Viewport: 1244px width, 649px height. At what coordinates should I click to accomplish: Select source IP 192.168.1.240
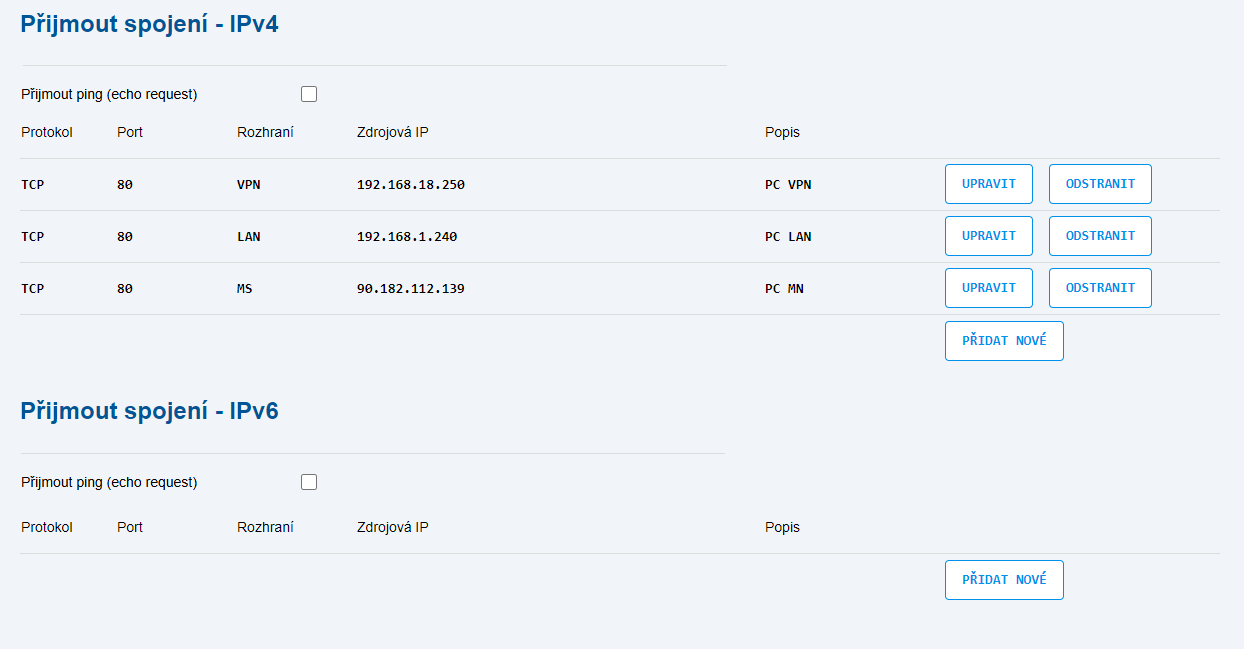click(x=407, y=237)
